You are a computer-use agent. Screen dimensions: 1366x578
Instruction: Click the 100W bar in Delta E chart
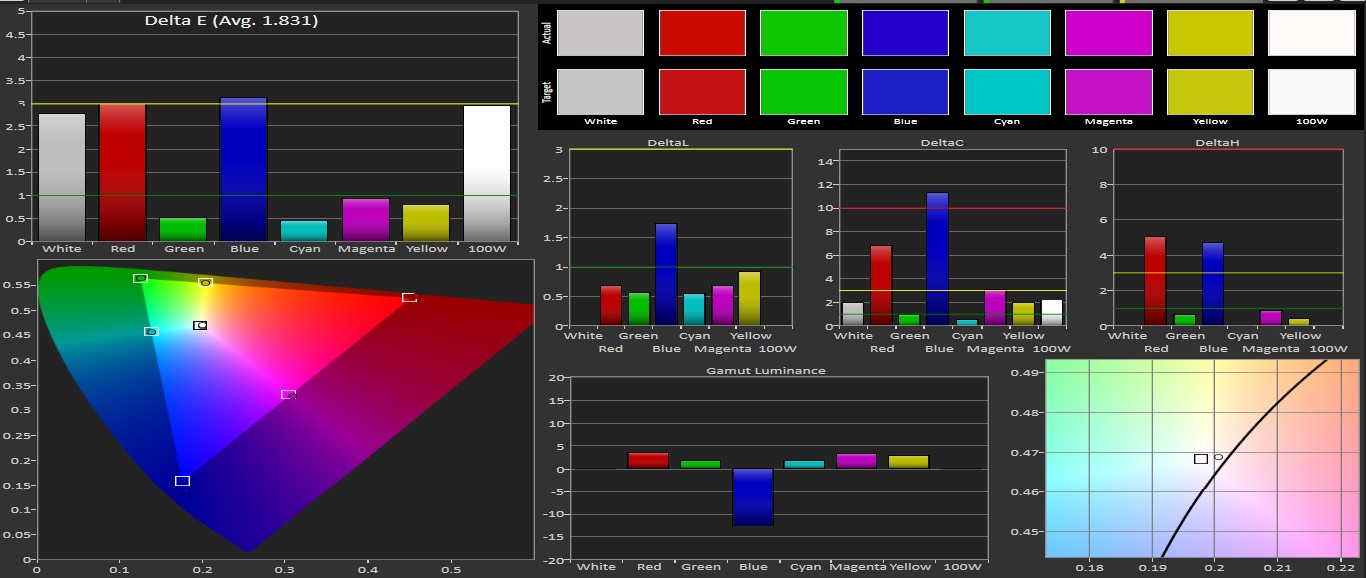(487, 173)
